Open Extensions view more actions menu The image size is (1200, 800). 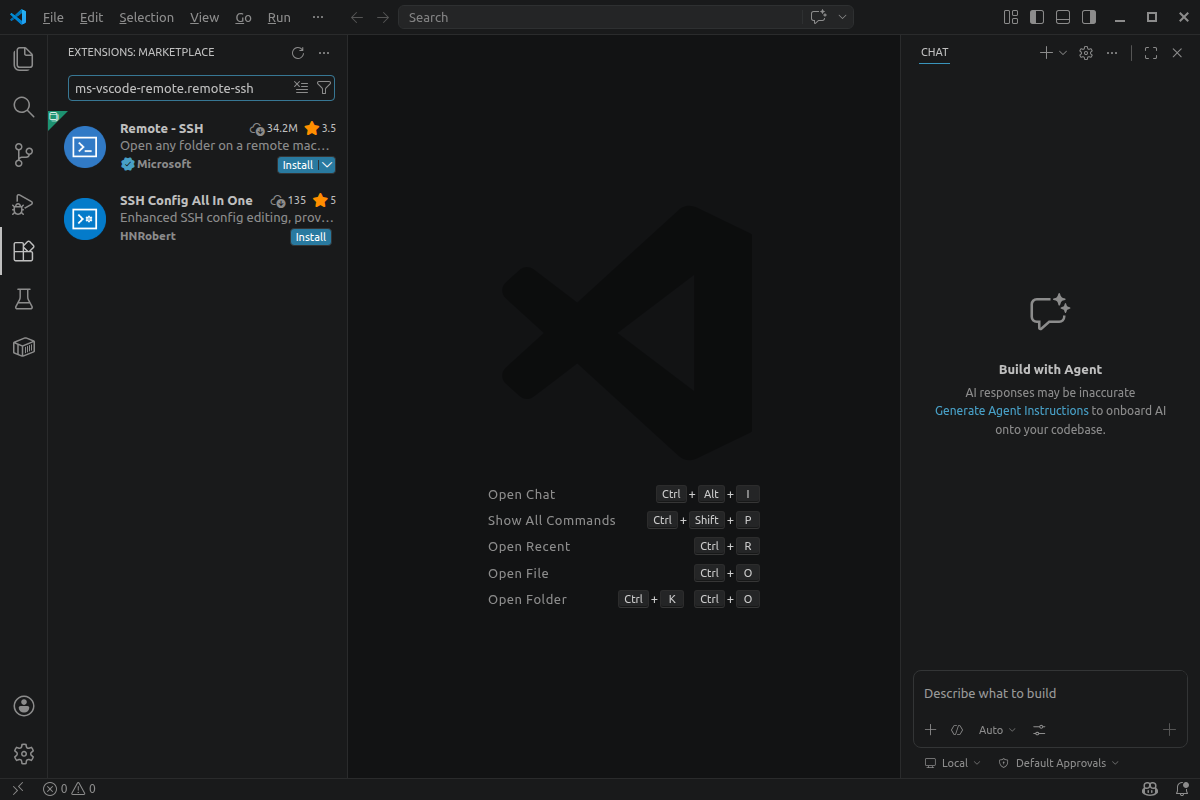coord(324,53)
